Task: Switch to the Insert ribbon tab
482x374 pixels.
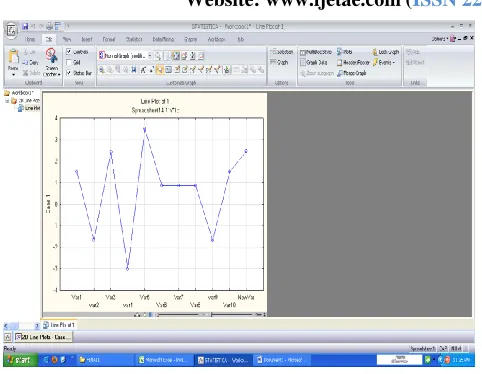Action: [x=87, y=39]
